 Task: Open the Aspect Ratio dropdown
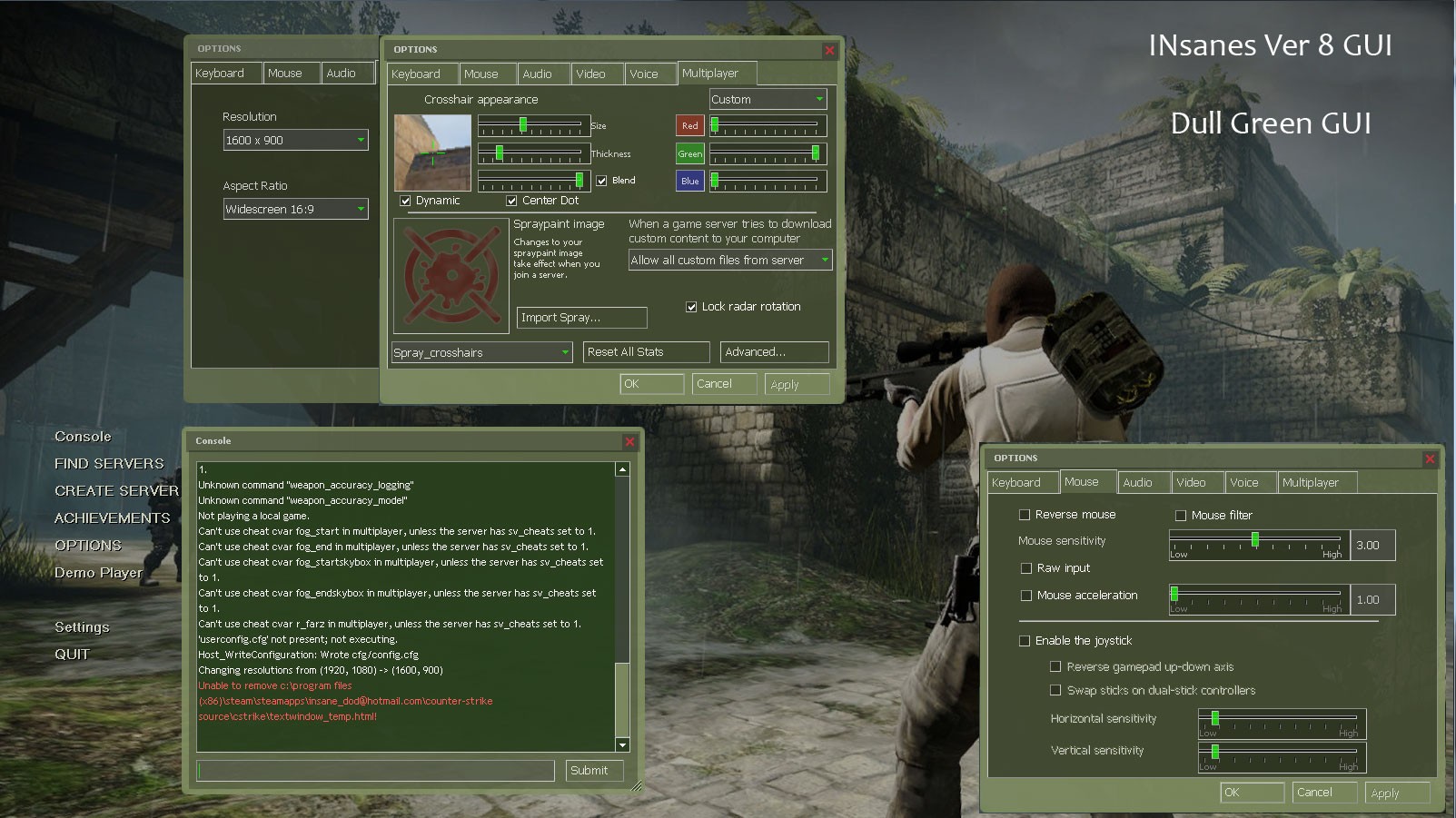(x=295, y=209)
